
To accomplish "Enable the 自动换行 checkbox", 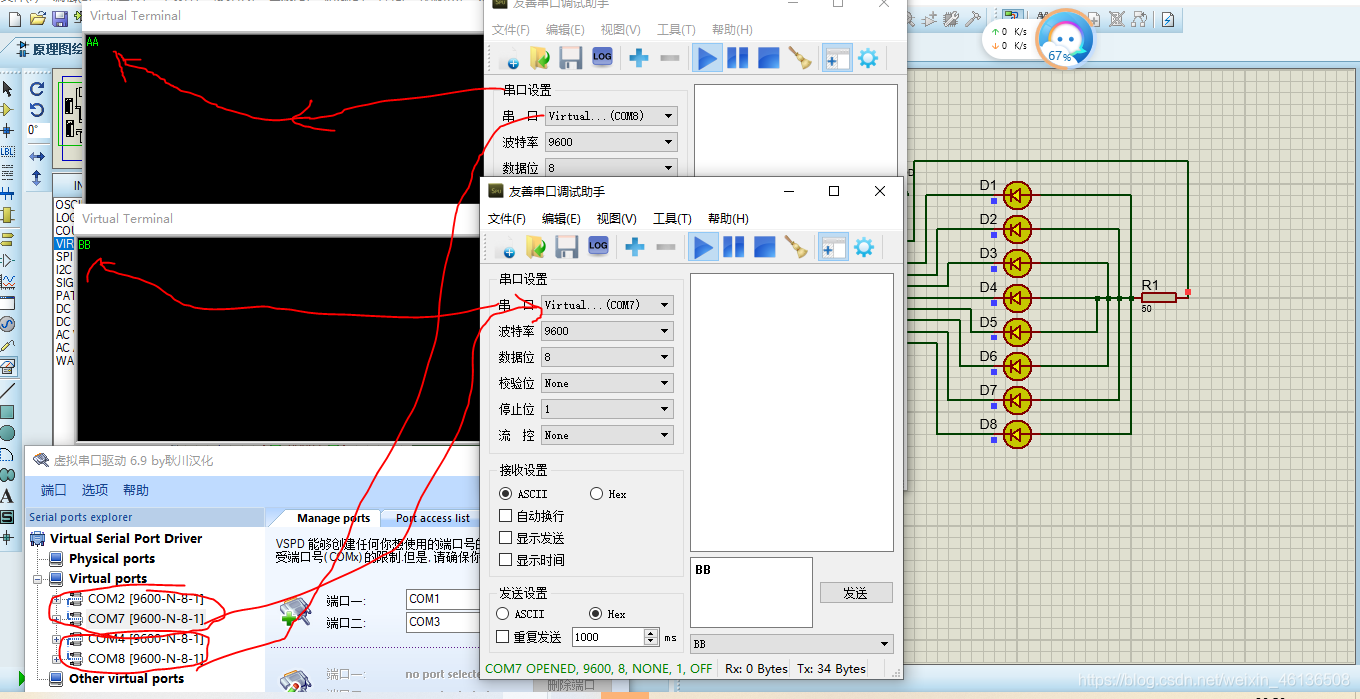I will click(x=507, y=514).
